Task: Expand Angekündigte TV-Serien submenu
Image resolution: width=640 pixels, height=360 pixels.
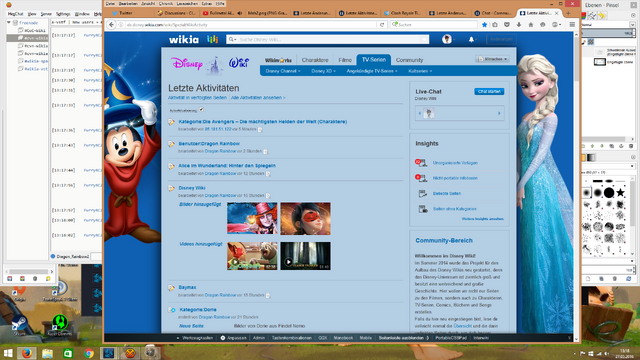Action: 371,71
